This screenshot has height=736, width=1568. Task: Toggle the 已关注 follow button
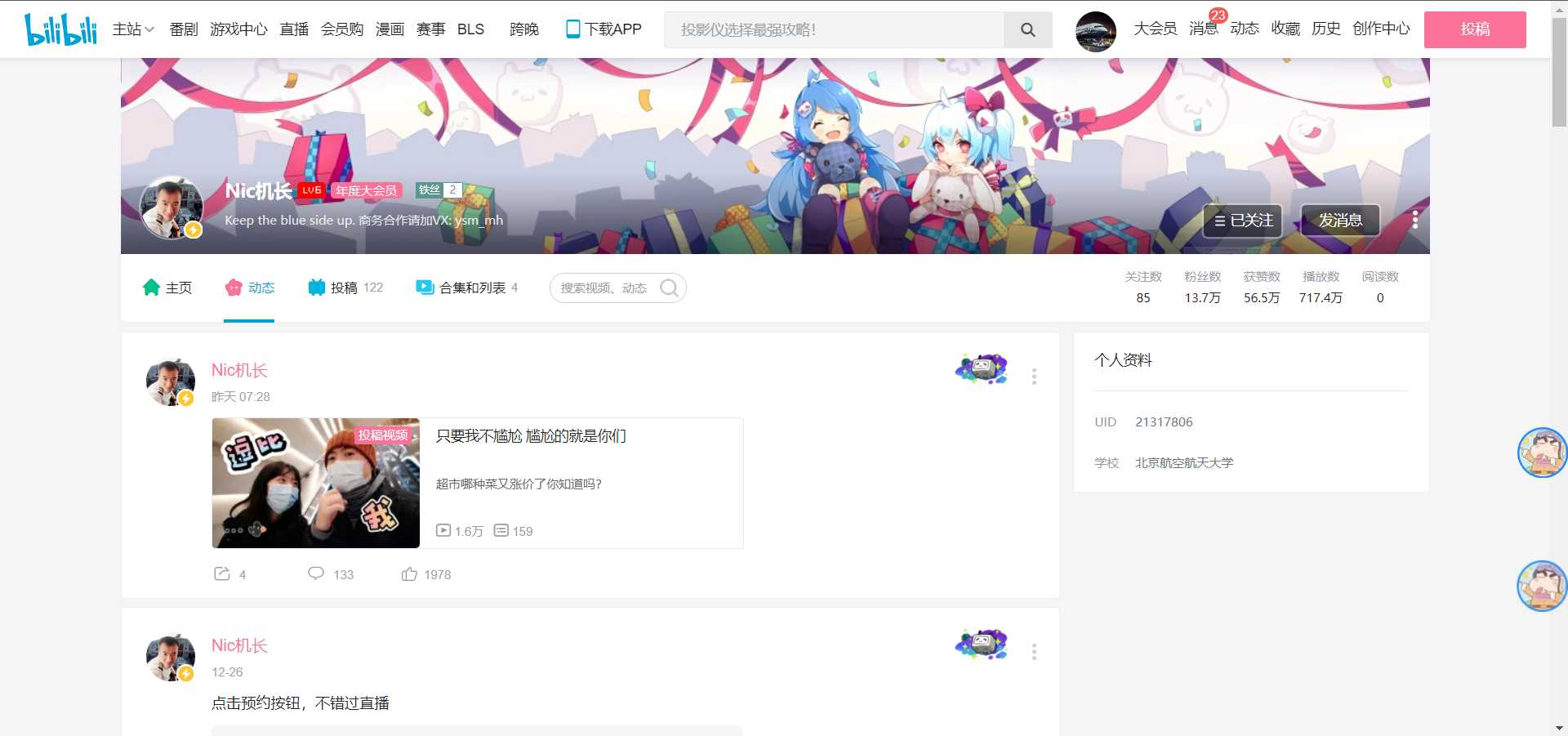point(1242,221)
